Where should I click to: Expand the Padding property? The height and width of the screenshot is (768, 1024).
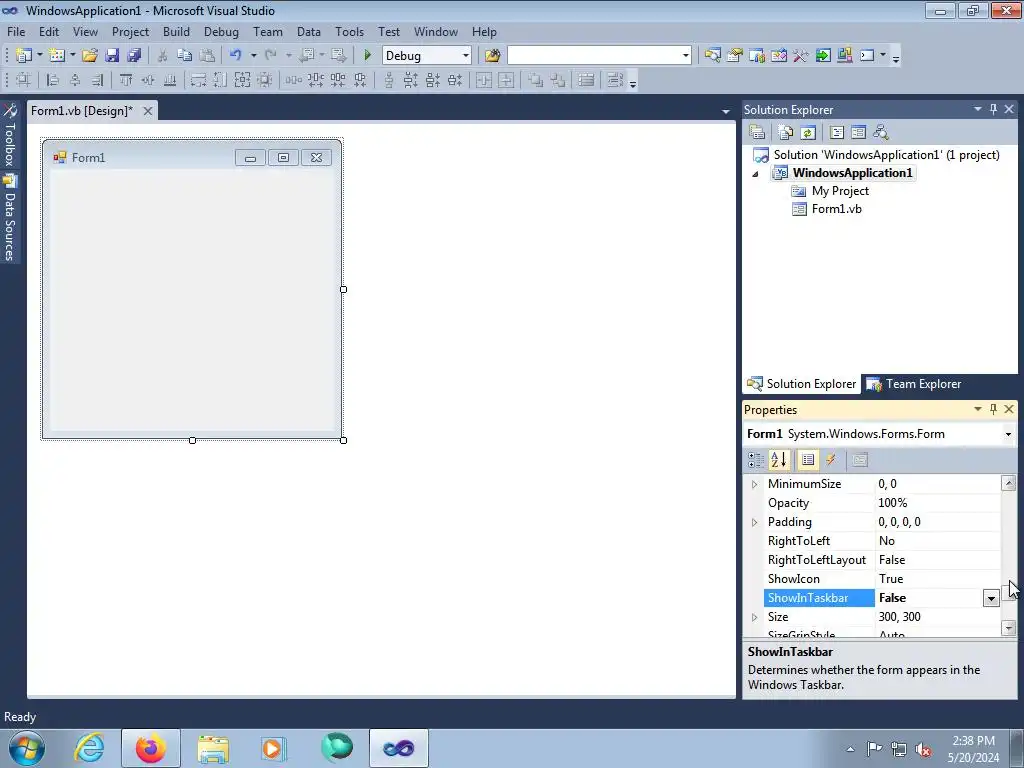pyautogui.click(x=754, y=522)
